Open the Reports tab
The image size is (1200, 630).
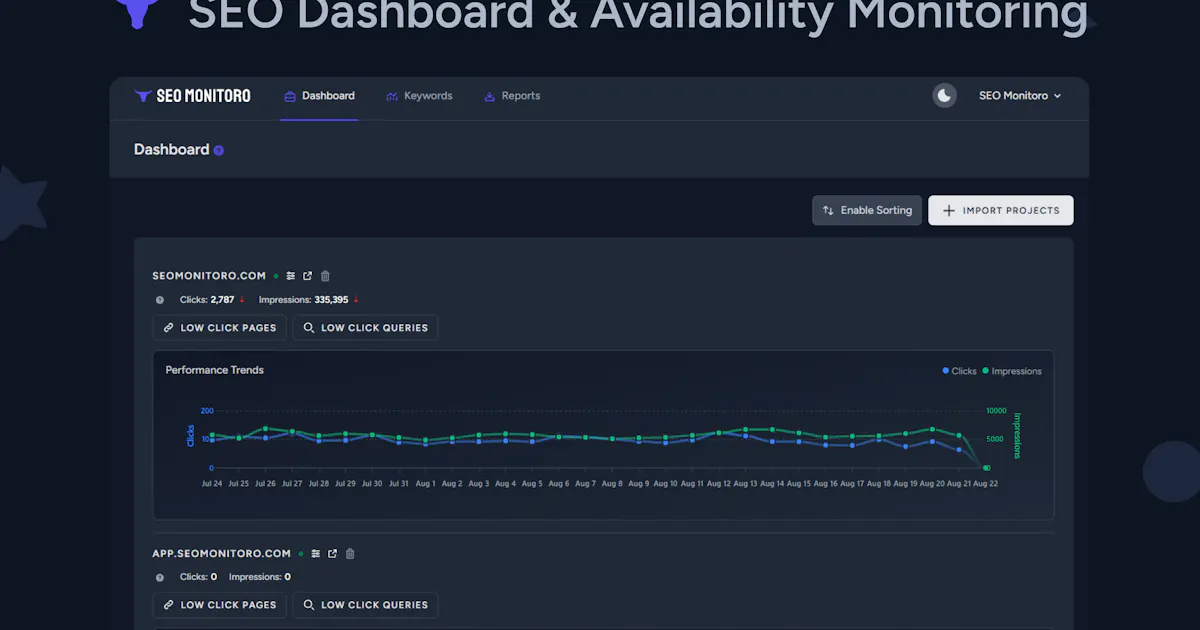tap(511, 96)
